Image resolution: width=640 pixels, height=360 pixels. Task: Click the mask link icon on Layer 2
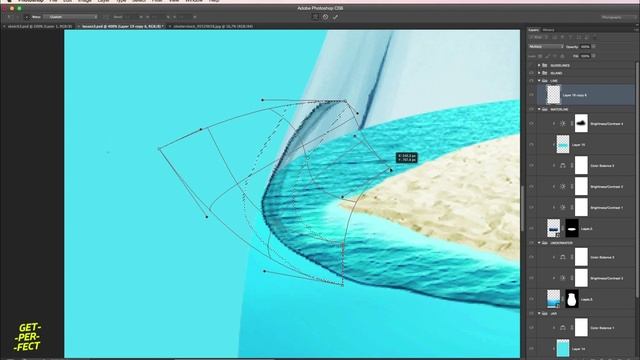pos(562,229)
